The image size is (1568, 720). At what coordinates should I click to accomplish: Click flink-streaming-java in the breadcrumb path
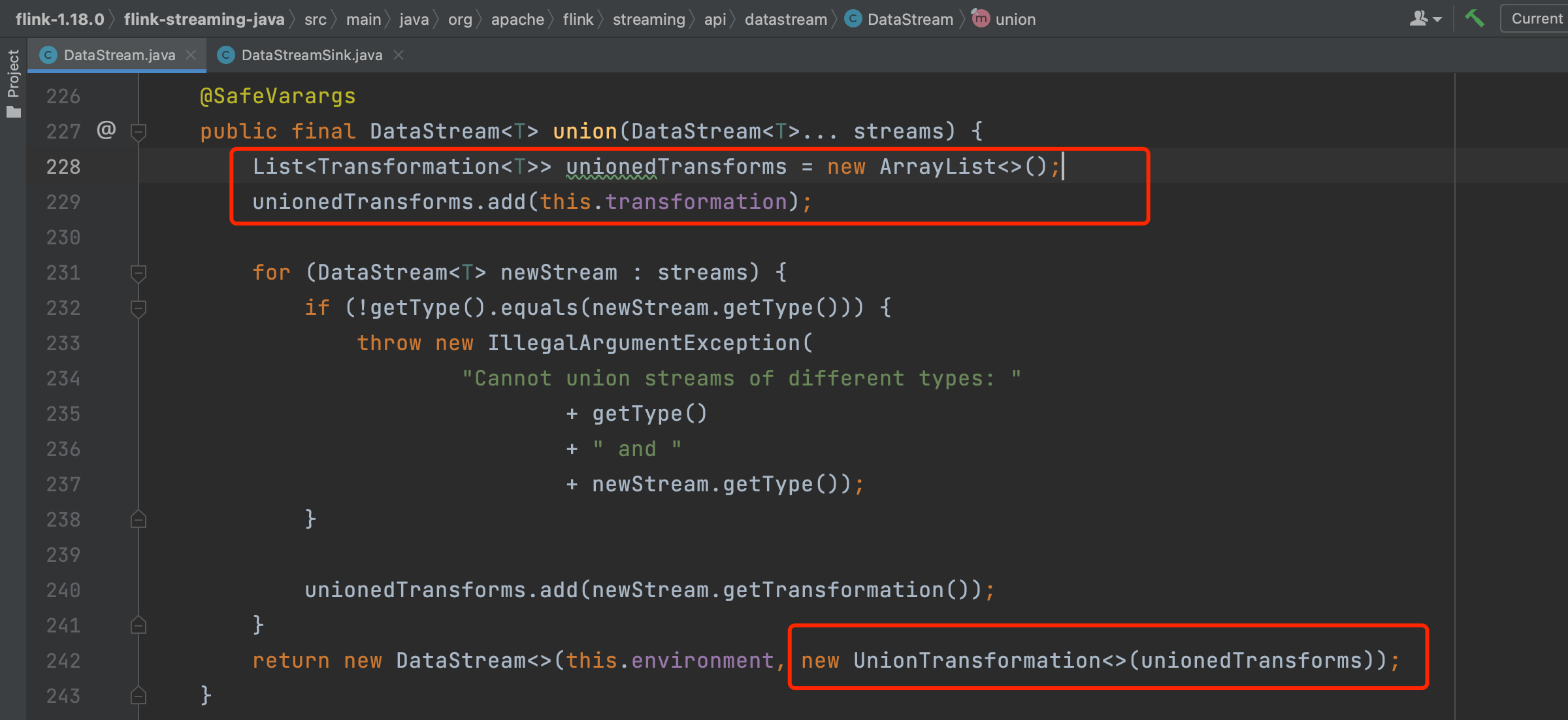click(204, 19)
